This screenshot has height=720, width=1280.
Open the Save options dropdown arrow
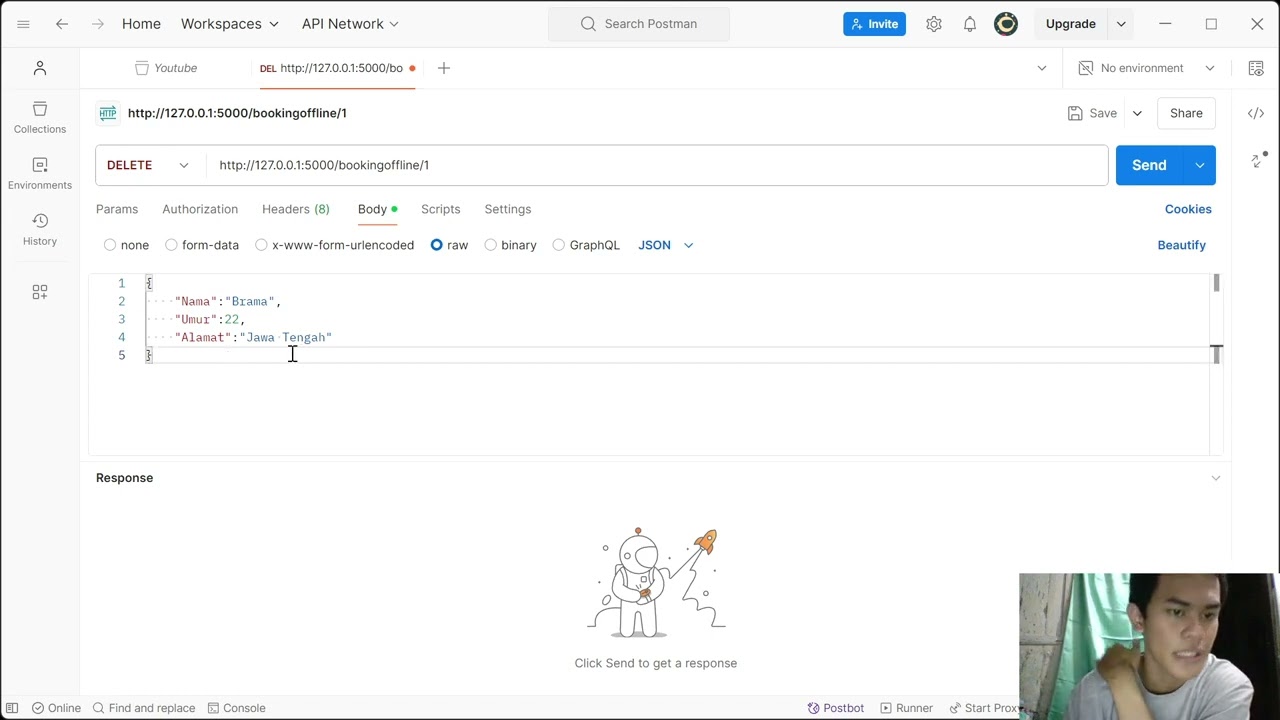tap(1137, 113)
